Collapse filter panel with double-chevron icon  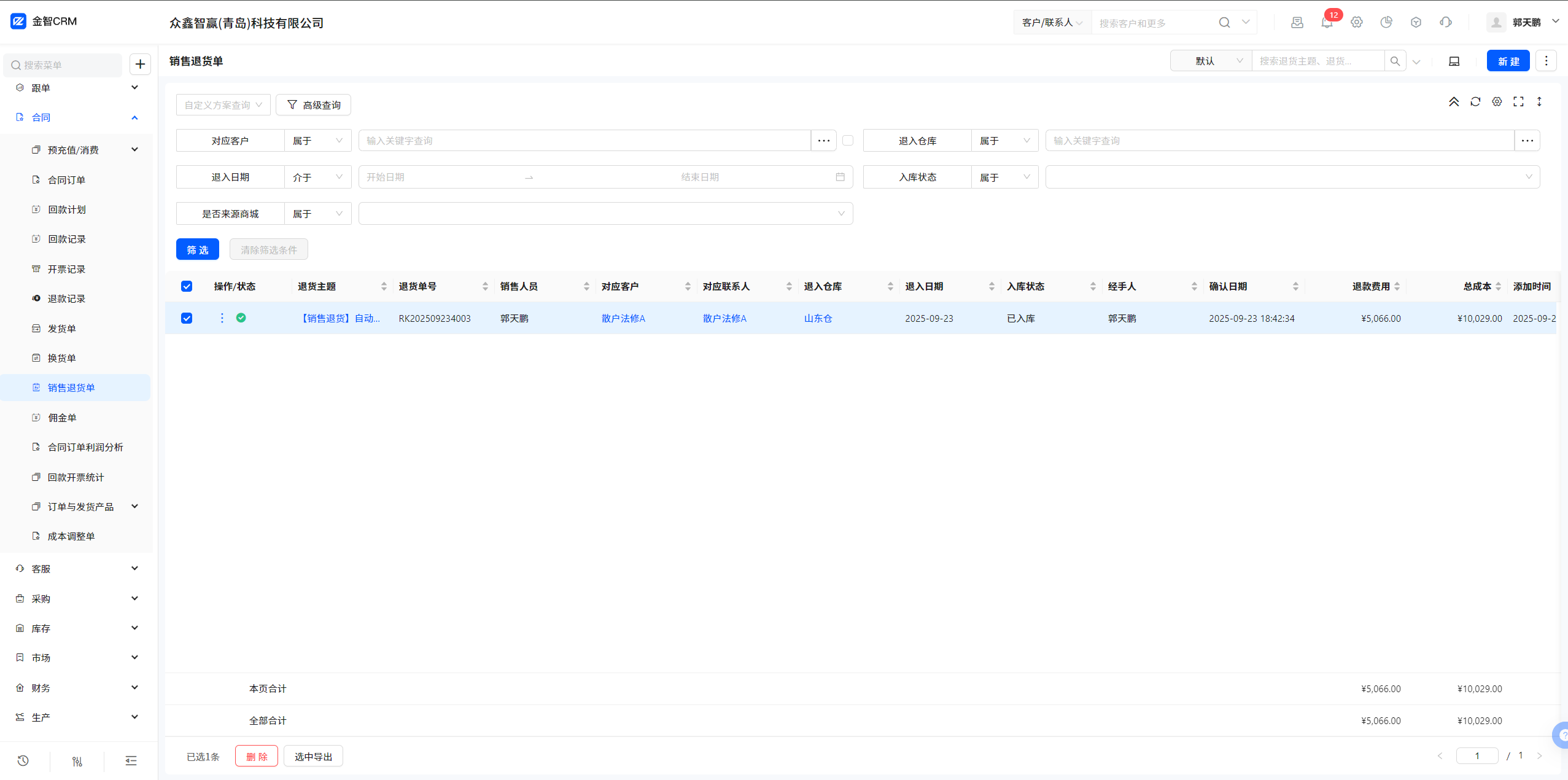tap(1454, 102)
